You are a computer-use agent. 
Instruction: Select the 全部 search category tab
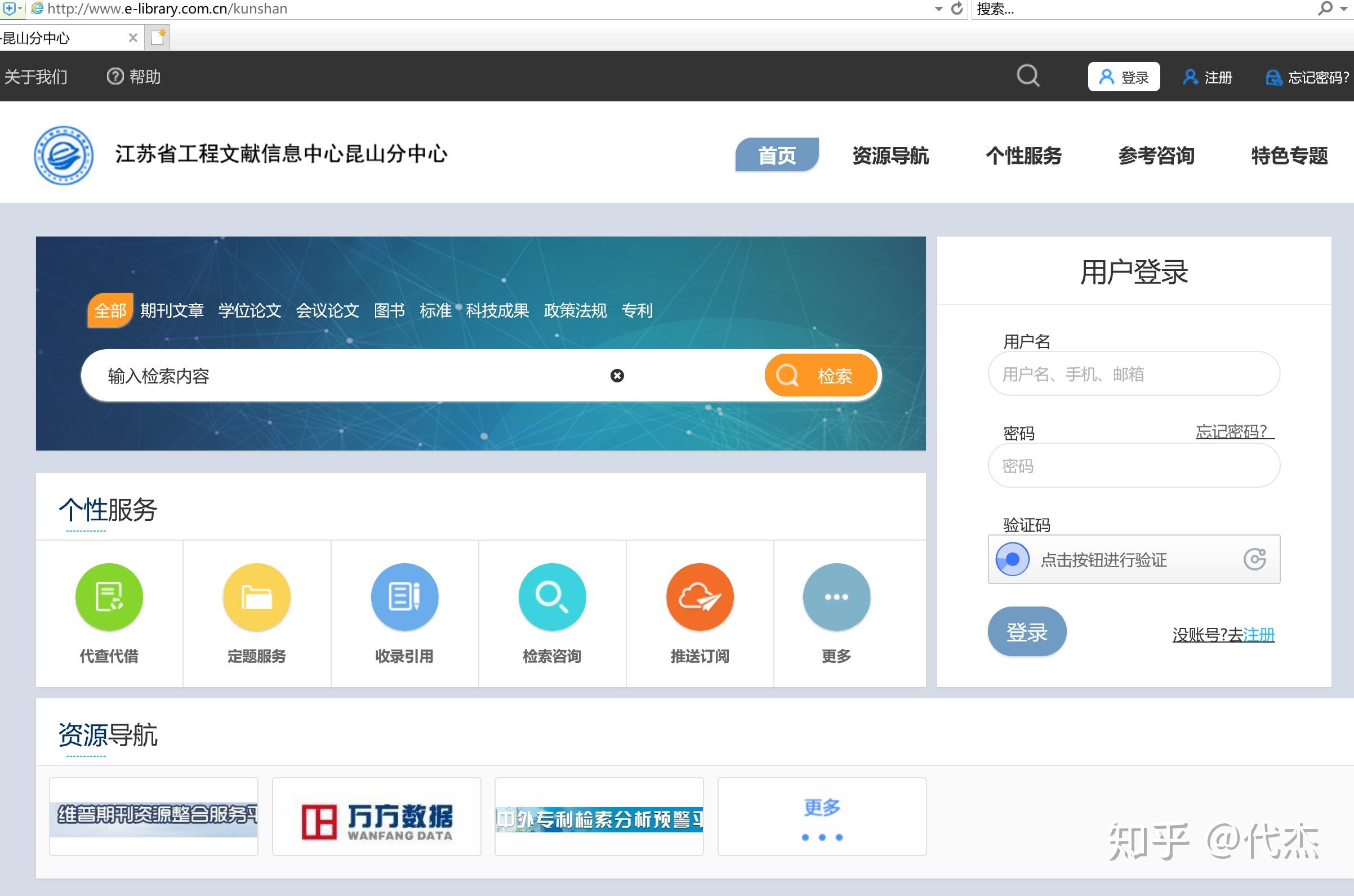[x=110, y=310]
